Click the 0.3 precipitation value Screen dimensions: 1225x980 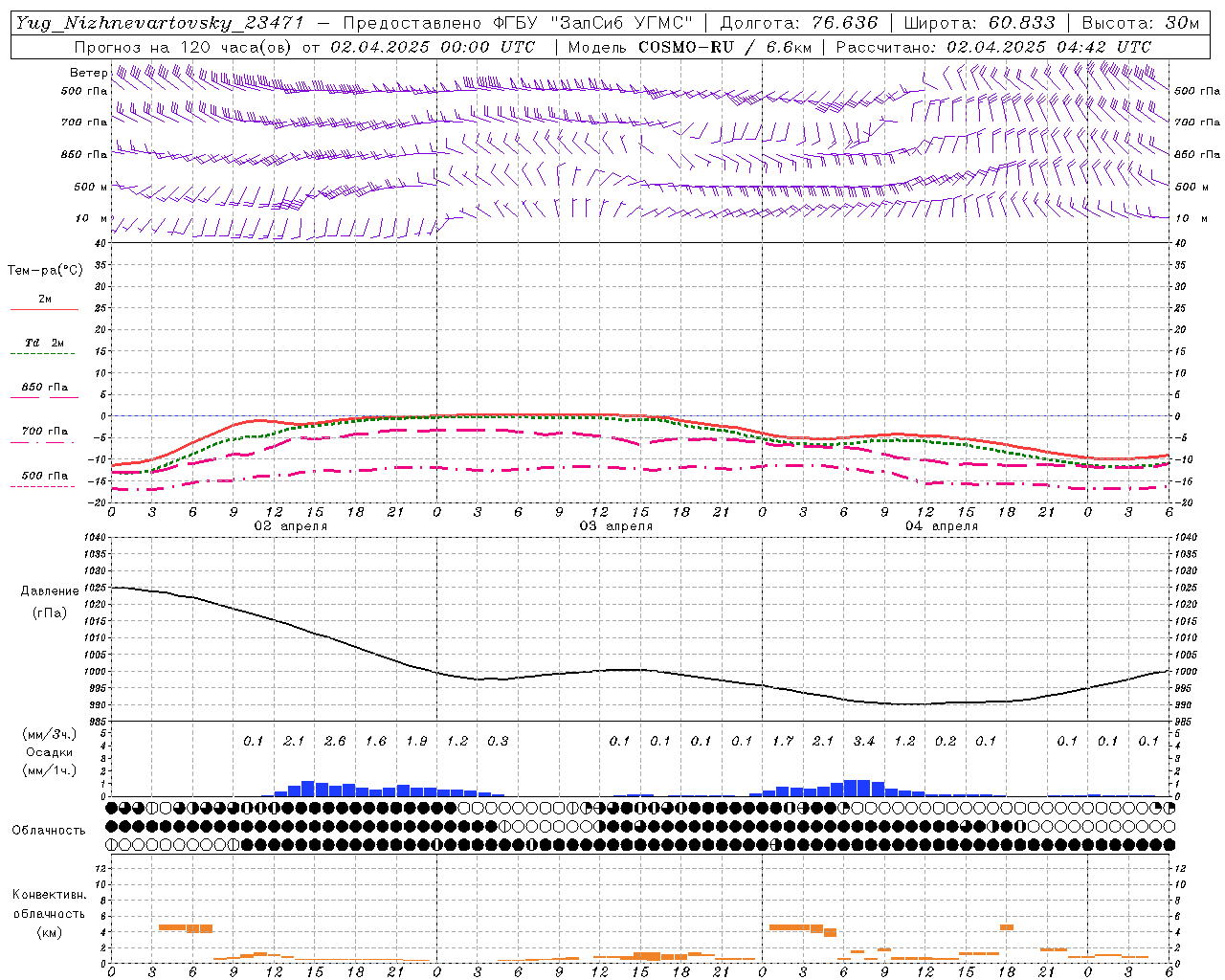[498, 742]
